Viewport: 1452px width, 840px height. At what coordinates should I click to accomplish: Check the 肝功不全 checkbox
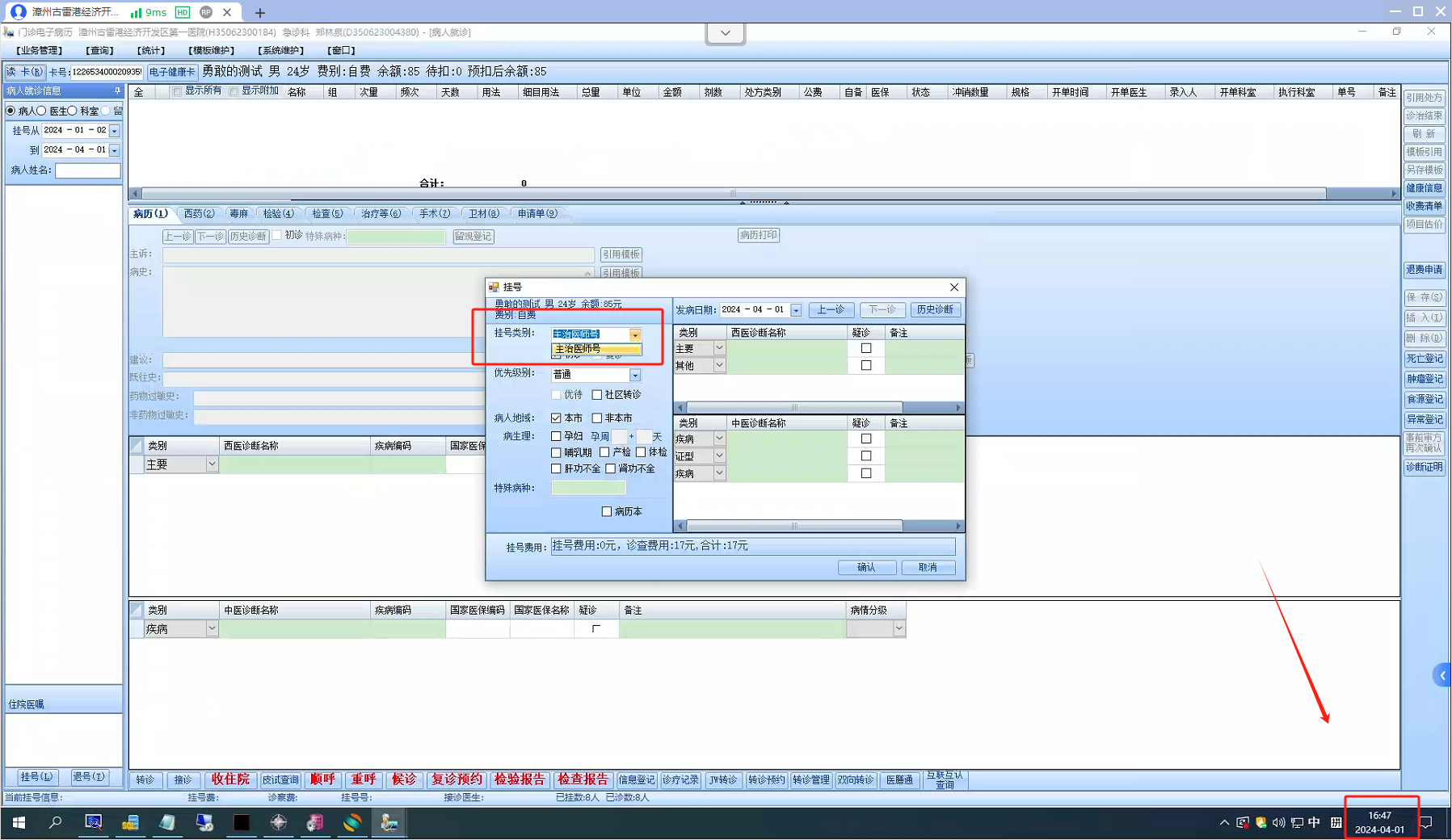[556, 468]
